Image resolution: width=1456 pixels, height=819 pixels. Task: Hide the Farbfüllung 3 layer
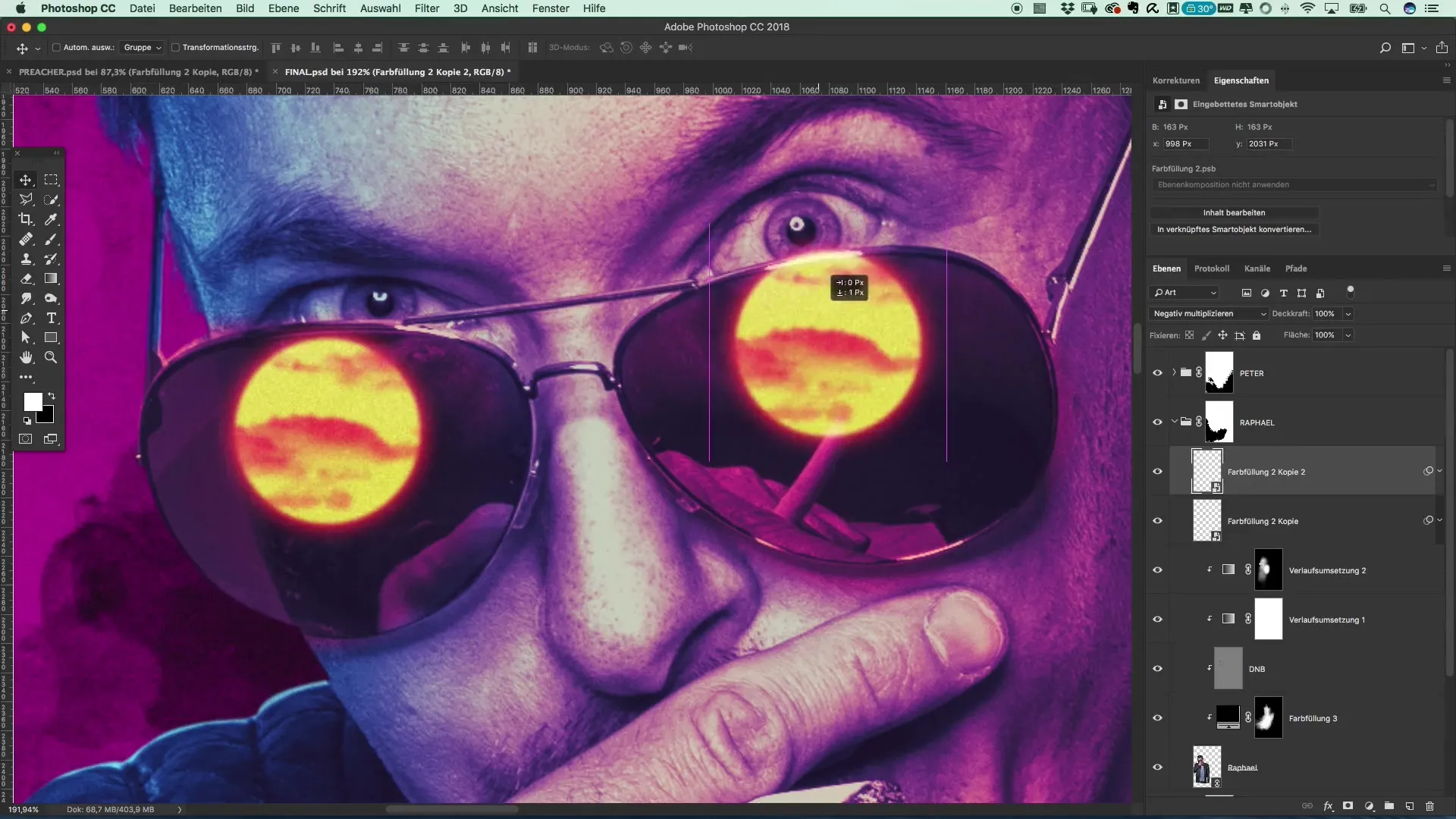pyautogui.click(x=1157, y=718)
